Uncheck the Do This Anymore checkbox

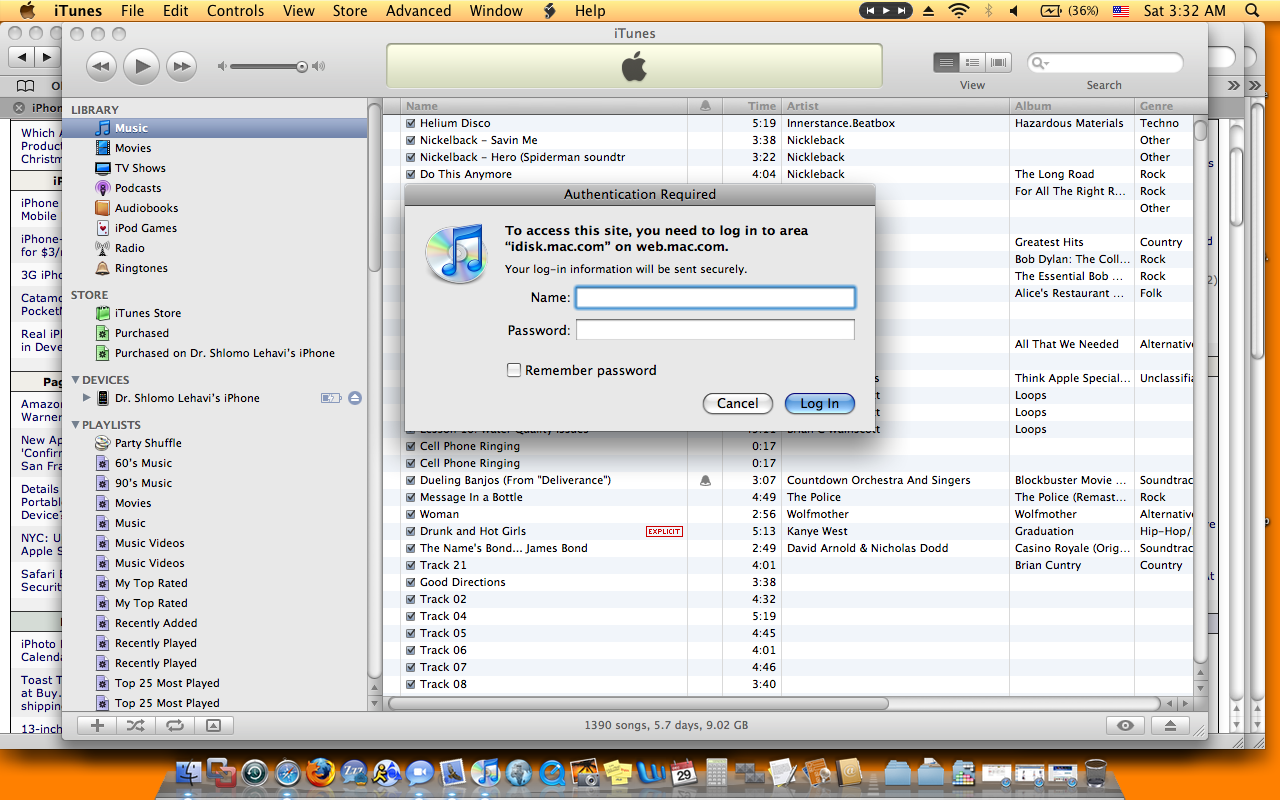(411, 174)
